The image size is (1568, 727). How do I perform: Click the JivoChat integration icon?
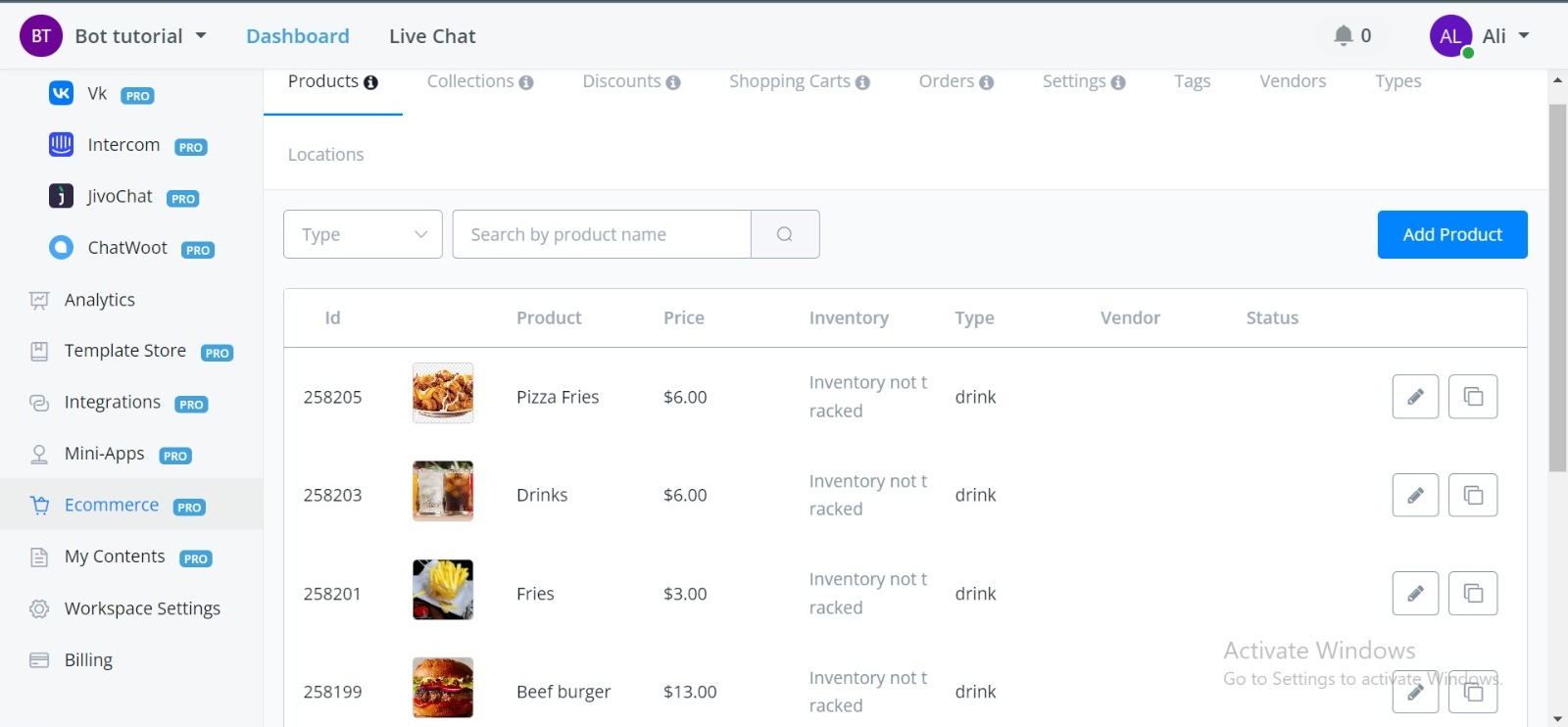[x=60, y=195]
